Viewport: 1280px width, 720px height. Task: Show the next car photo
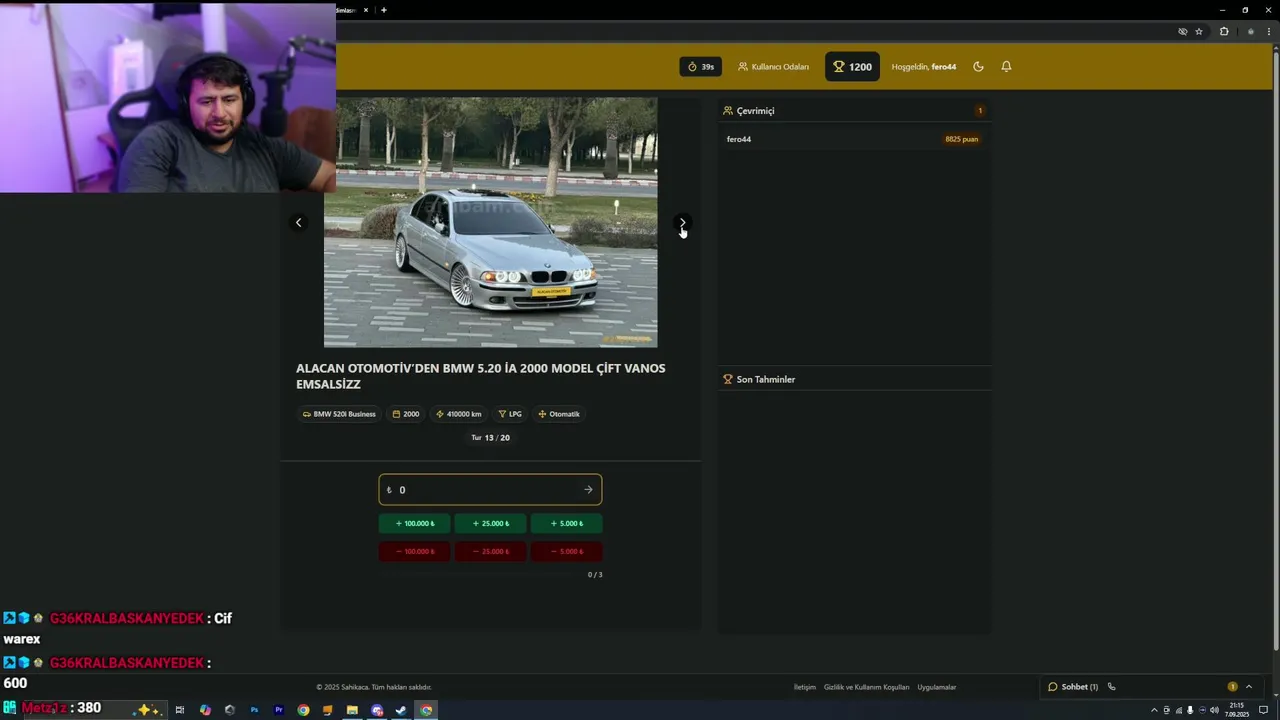tap(682, 222)
